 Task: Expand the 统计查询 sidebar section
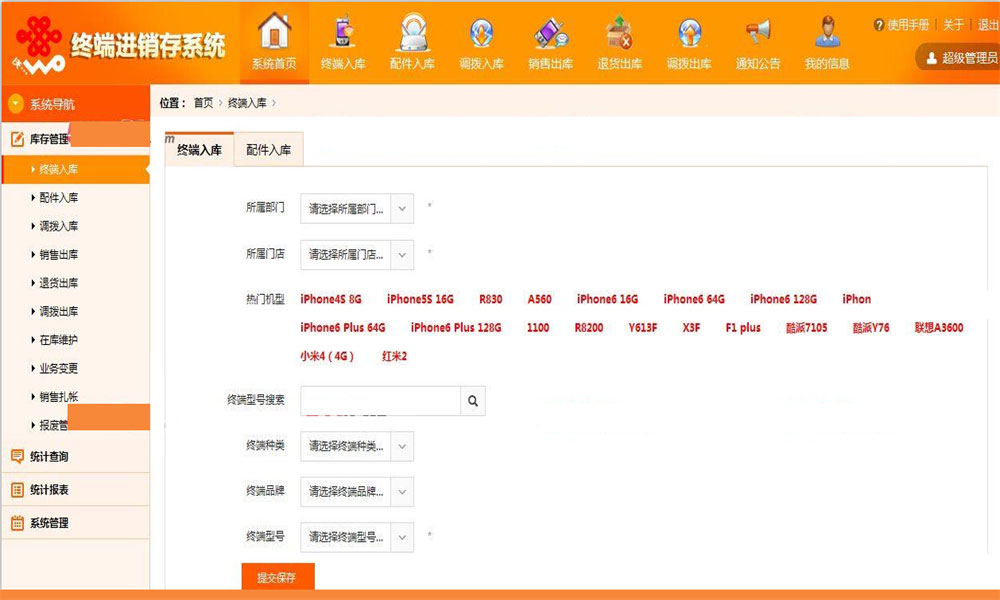49,456
